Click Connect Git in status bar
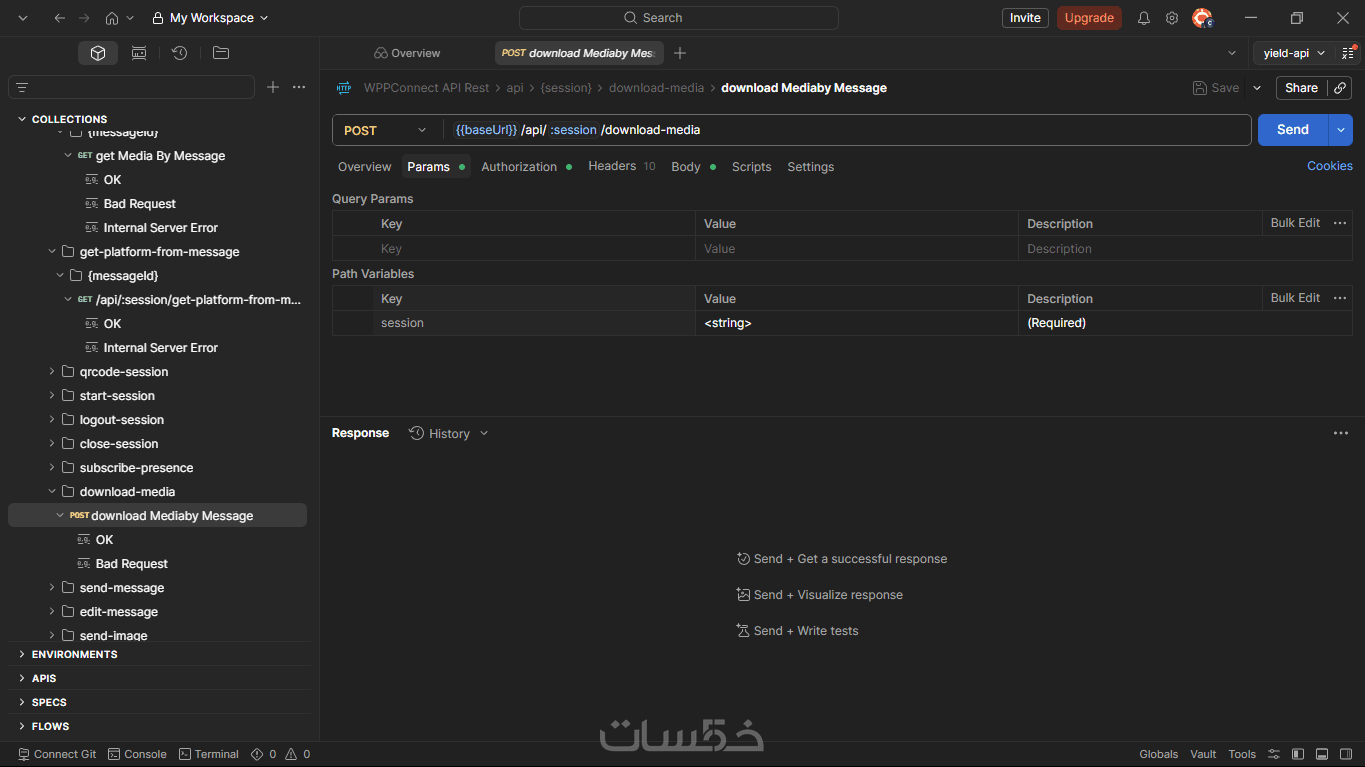Image resolution: width=1365 pixels, height=767 pixels. click(x=57, y=754)
